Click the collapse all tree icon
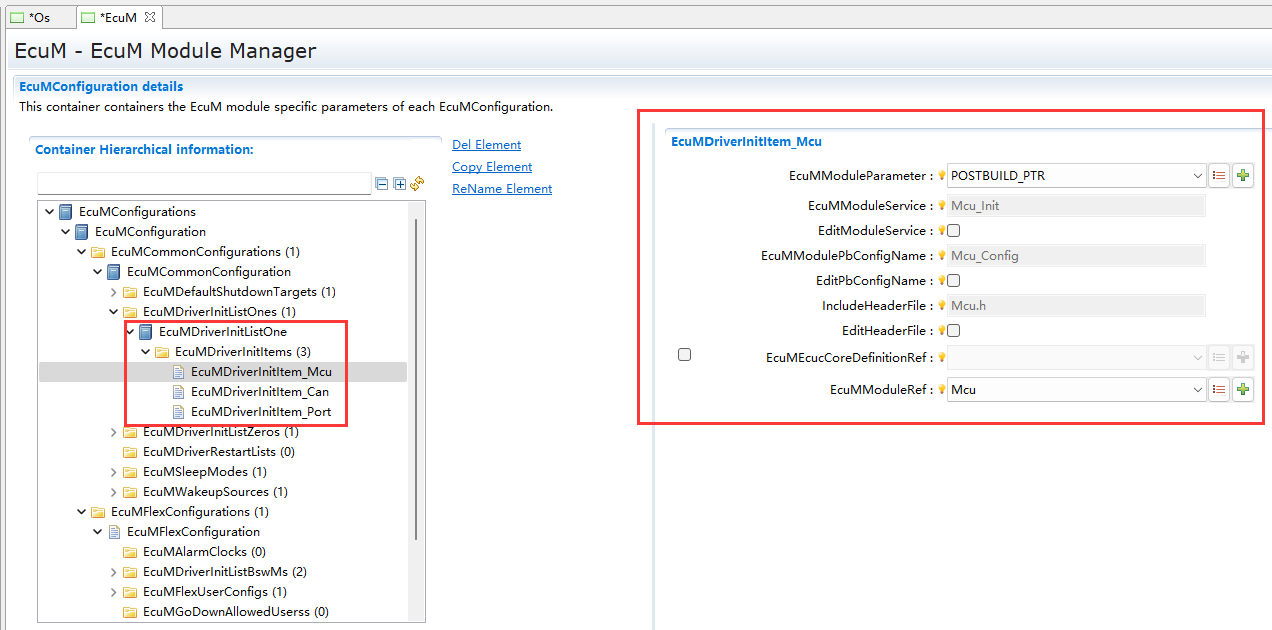This screenshot has height=630, width=1272. point(381,184)
